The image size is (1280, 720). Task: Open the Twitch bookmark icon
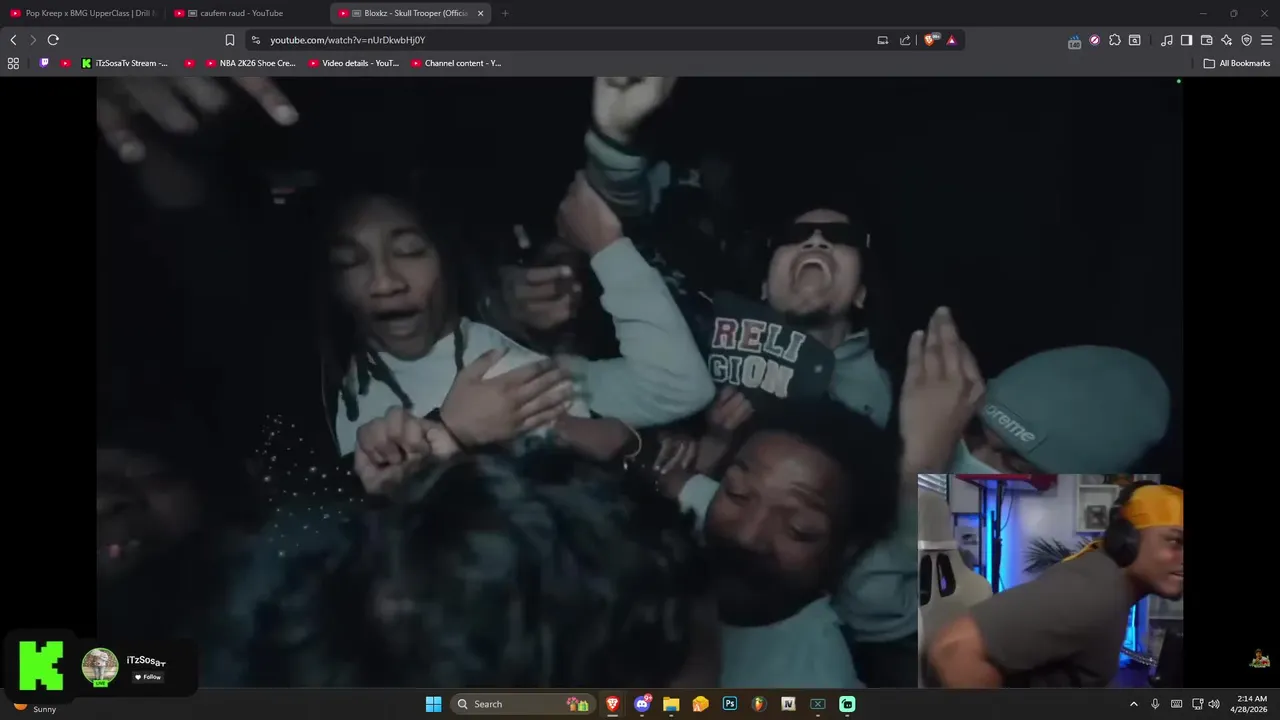click(44, 63)
